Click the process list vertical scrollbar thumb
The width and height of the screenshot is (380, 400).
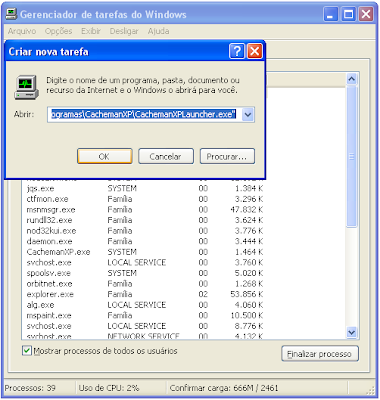point(351,156)
